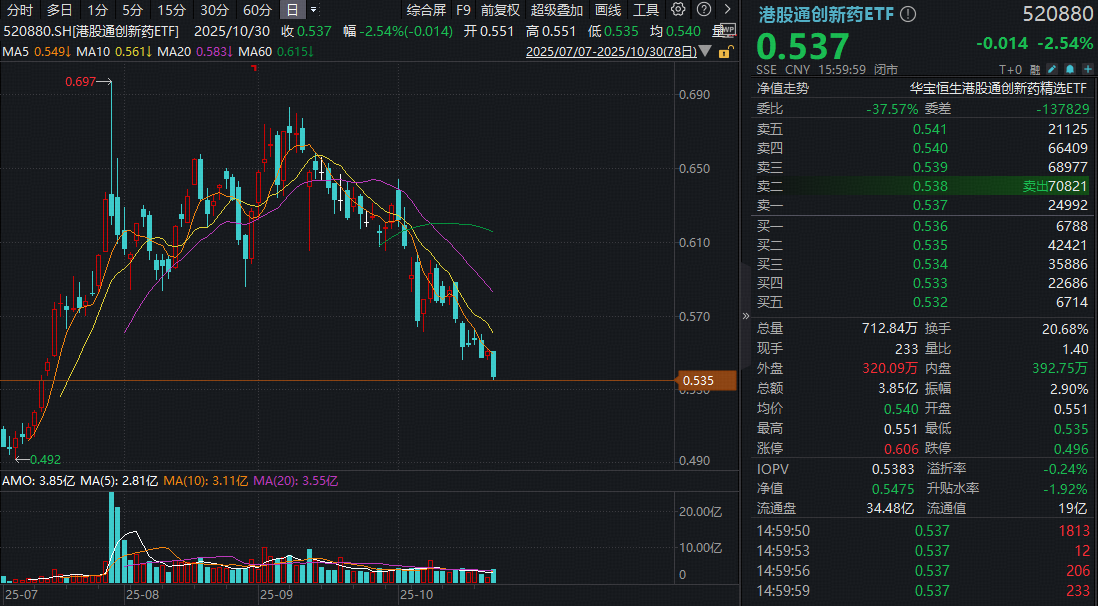Image resolution: width=1098 pixels, height=606 pixels.
Task: Toggle the orange lock beside the date range
Action: pos(725,52)
